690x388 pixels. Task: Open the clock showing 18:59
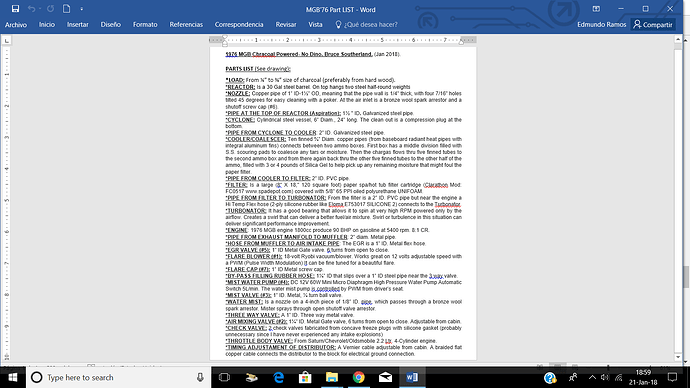click(643, 377)
